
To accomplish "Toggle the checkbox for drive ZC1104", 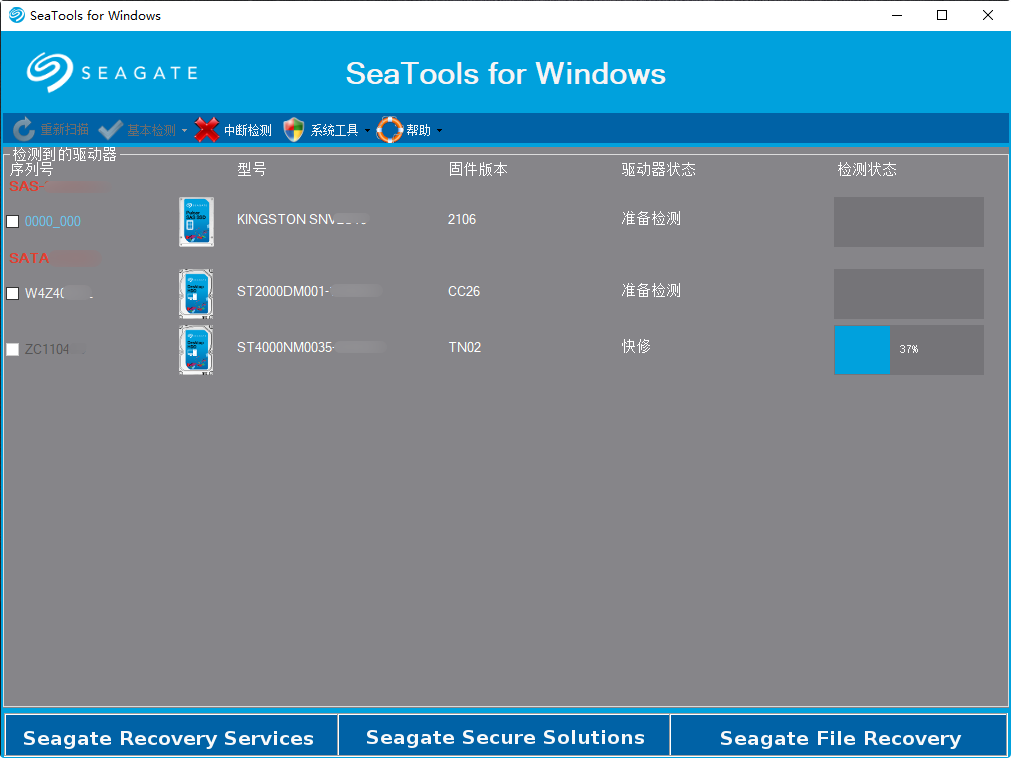I will [12, 349].
